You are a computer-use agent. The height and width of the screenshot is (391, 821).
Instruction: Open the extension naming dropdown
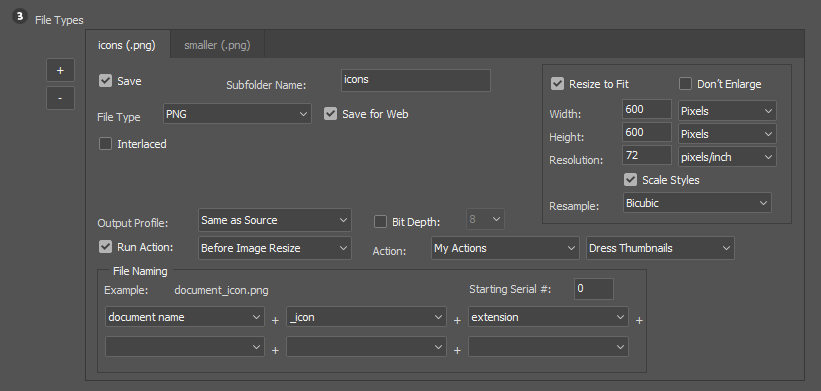tap(548, 317)
